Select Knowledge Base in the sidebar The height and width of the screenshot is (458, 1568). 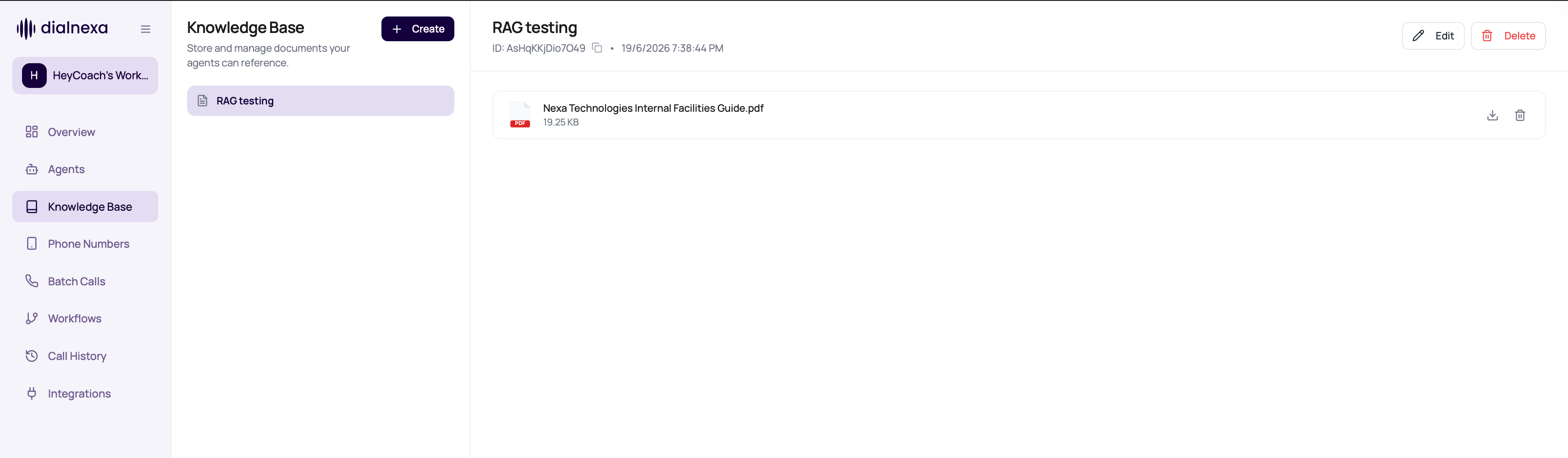pos(85,207)
